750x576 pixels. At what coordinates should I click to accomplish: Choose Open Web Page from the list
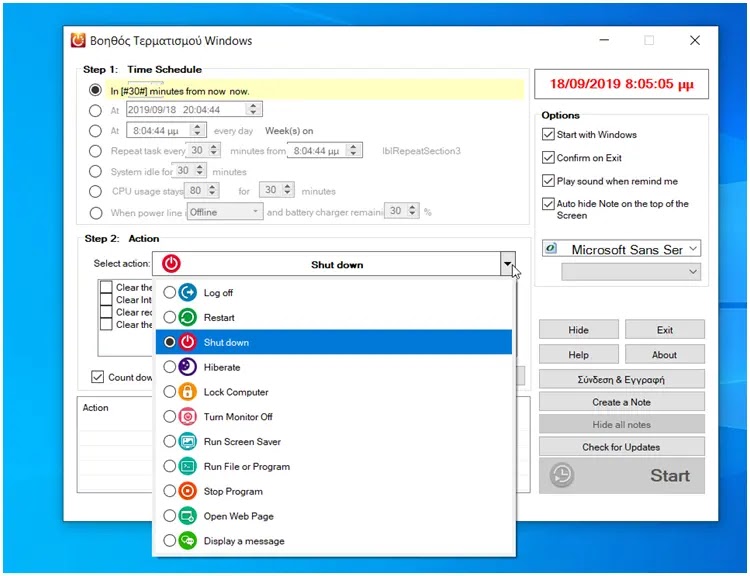pos(334,516)
